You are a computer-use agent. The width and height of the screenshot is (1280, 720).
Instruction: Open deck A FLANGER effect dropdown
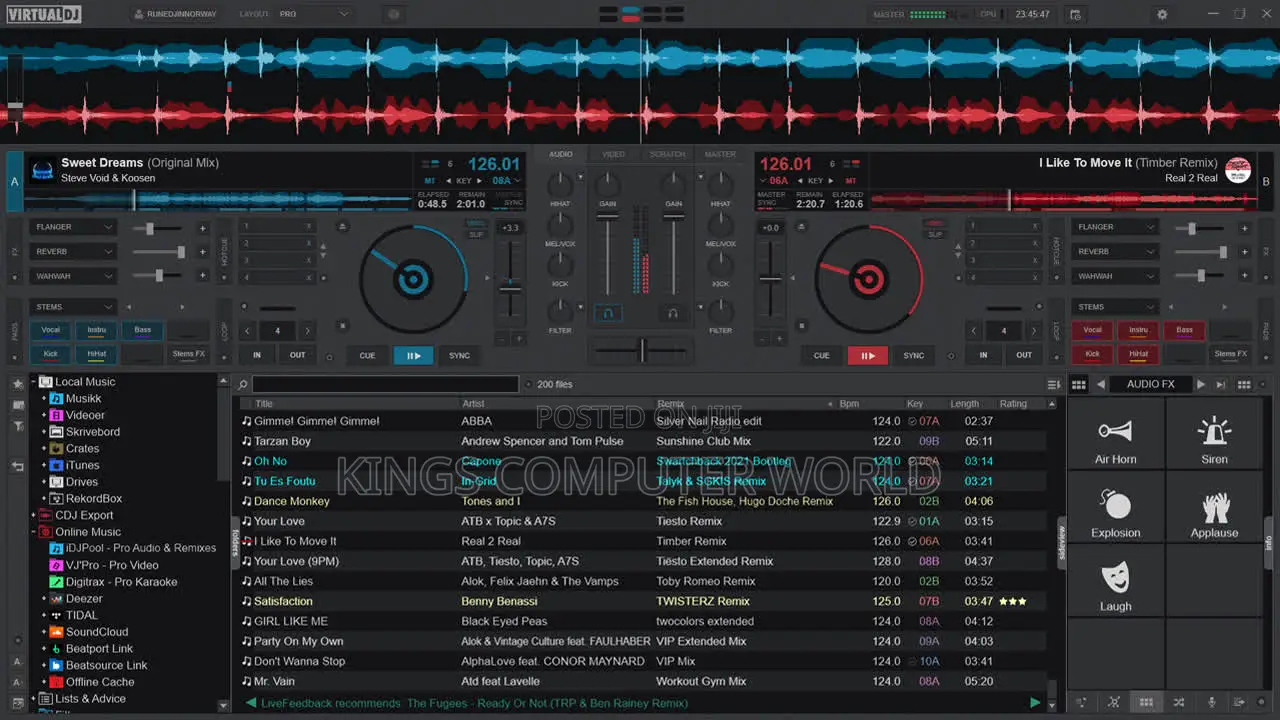(74, 227)
